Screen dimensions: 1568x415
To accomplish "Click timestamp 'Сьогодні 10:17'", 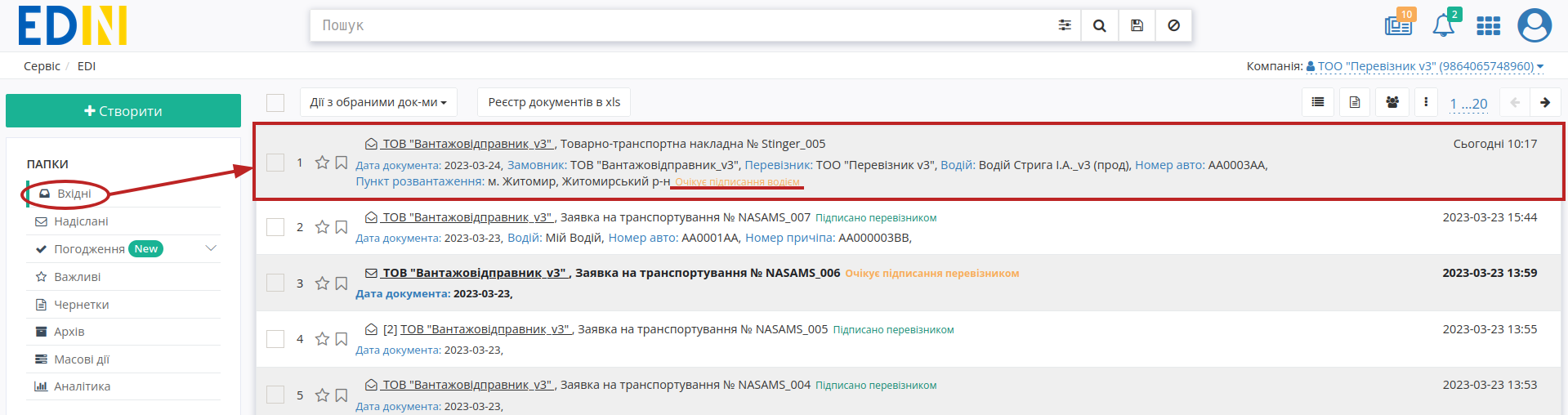I will click(x=1494, y=144).
